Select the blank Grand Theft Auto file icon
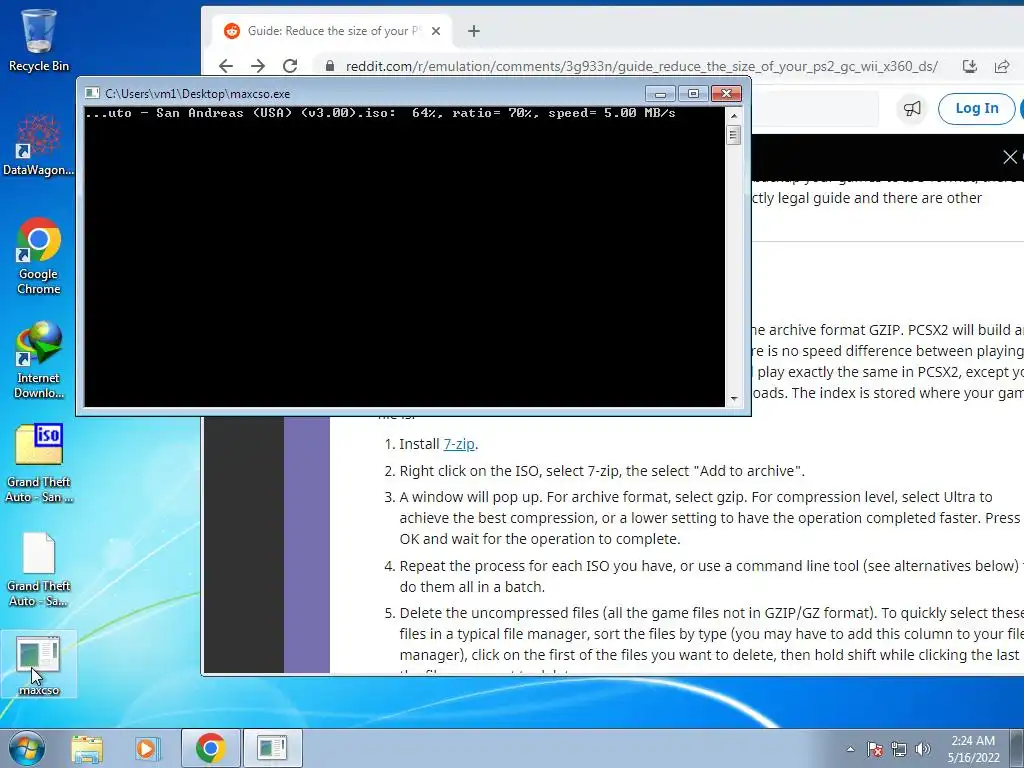This screenshot has height=768, width=1024. pyautogui.click(x=39, y=569)
